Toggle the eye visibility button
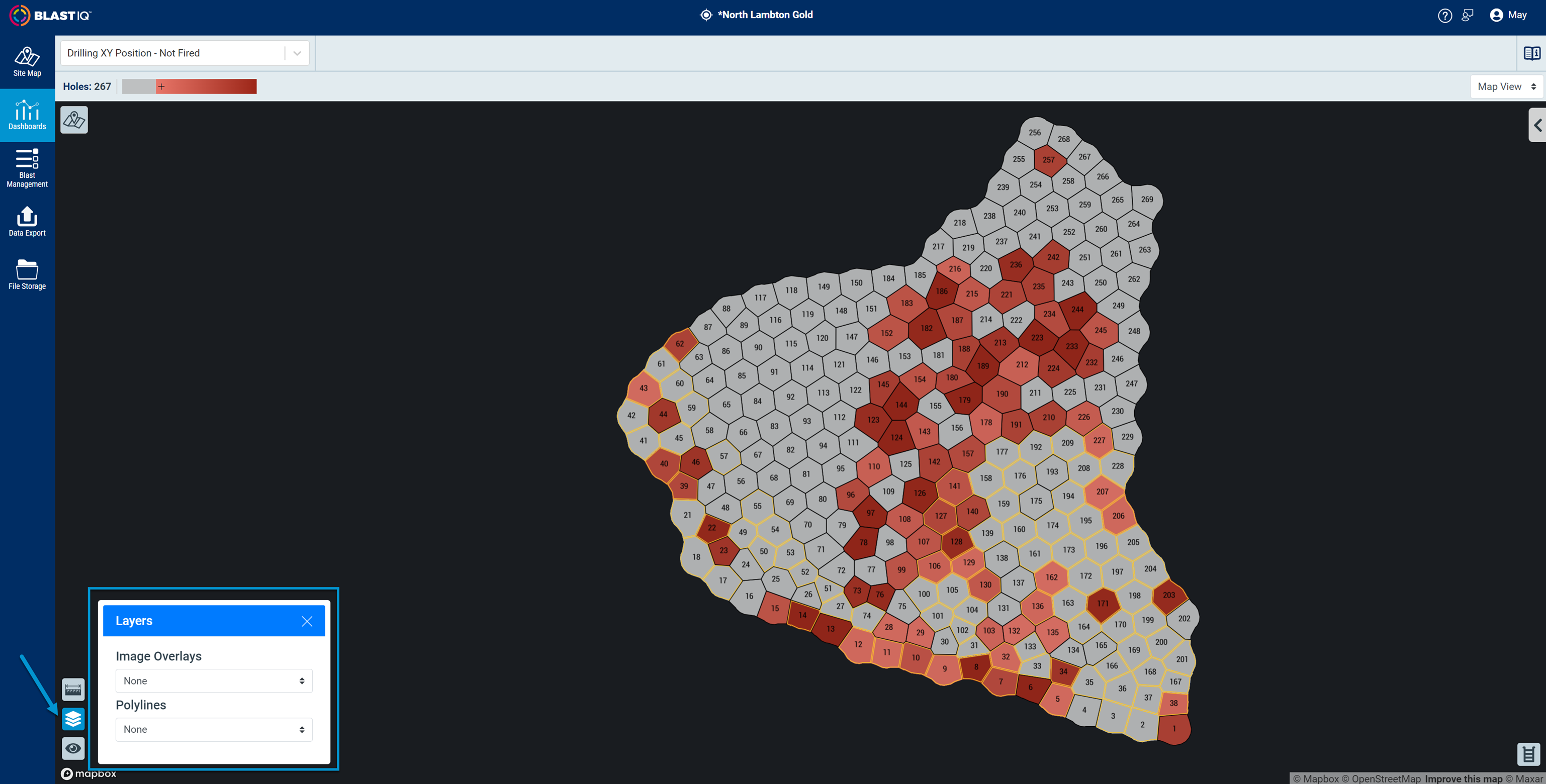Viewport: 1546px width, 784px height. (73, 748)
